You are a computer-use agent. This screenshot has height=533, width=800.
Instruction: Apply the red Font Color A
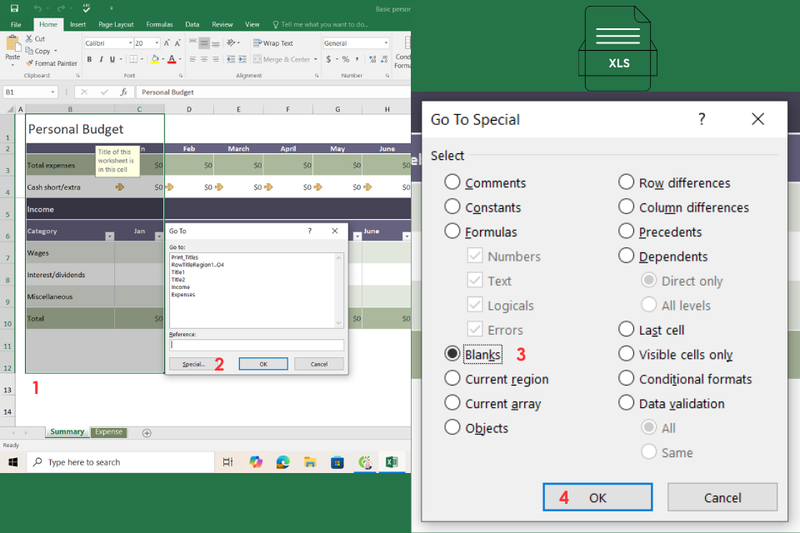coord(172,60)
